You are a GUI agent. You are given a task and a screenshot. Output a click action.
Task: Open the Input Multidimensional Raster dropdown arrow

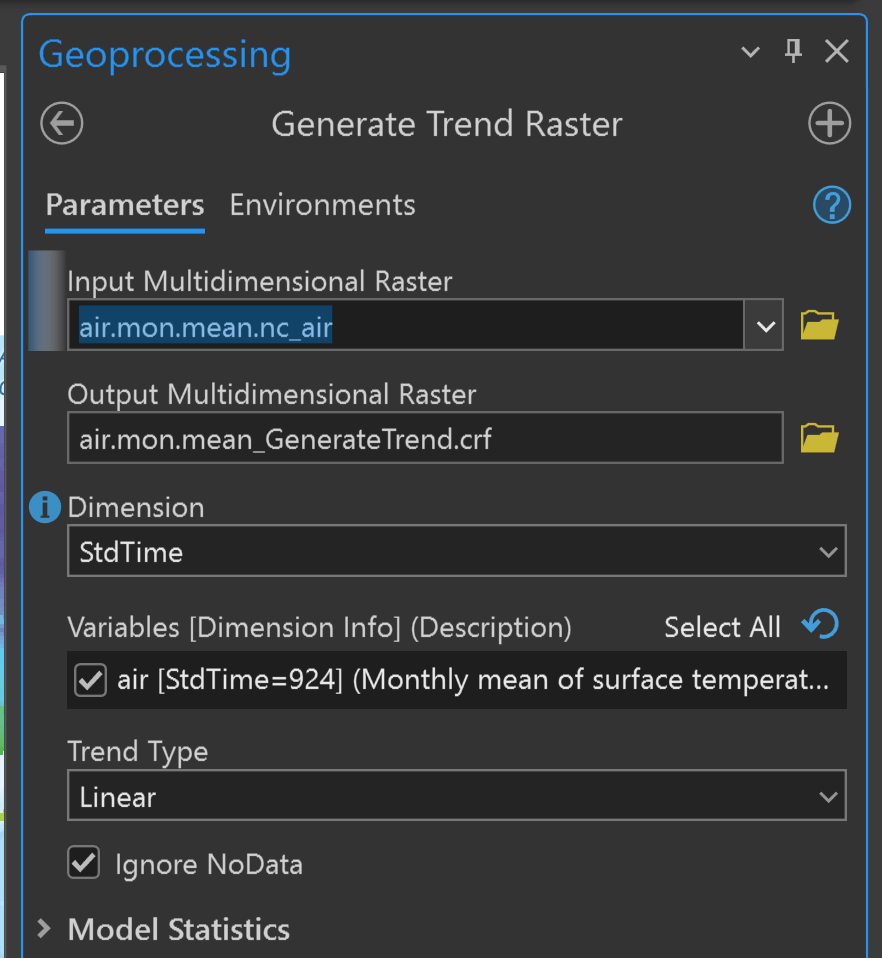point(765,327)
